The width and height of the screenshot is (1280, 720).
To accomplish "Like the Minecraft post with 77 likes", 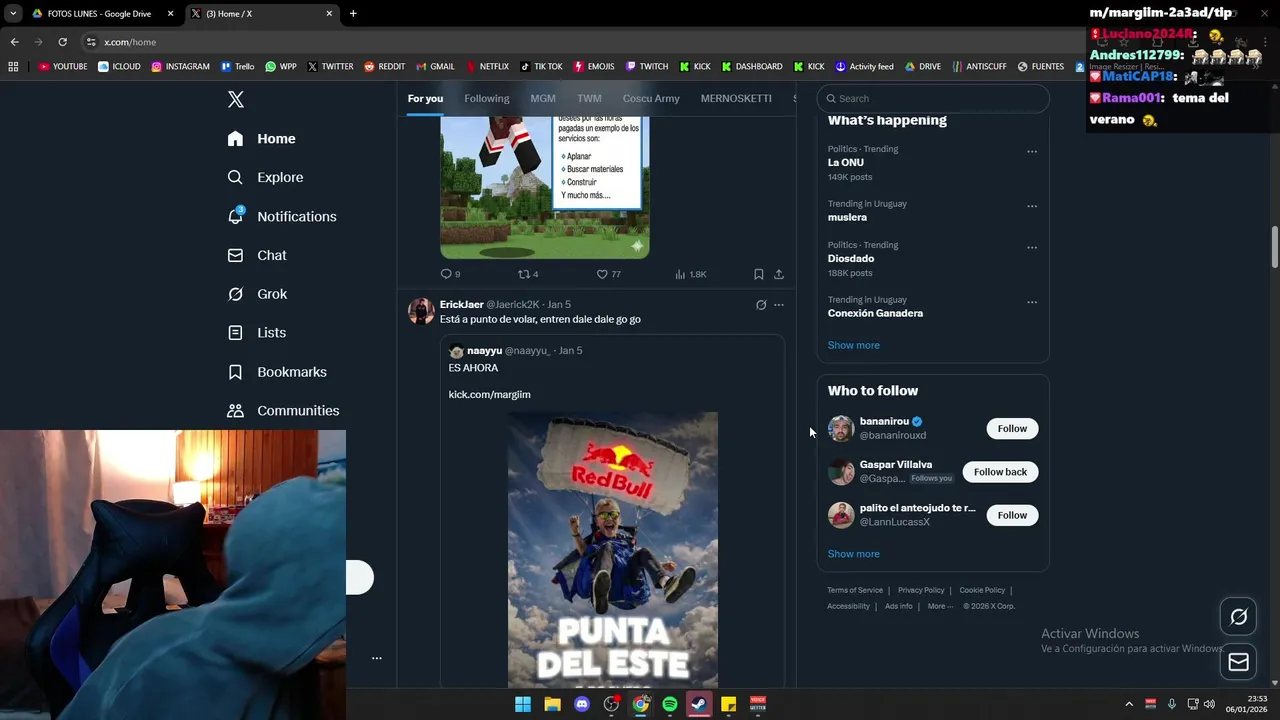I will point(608,274).
